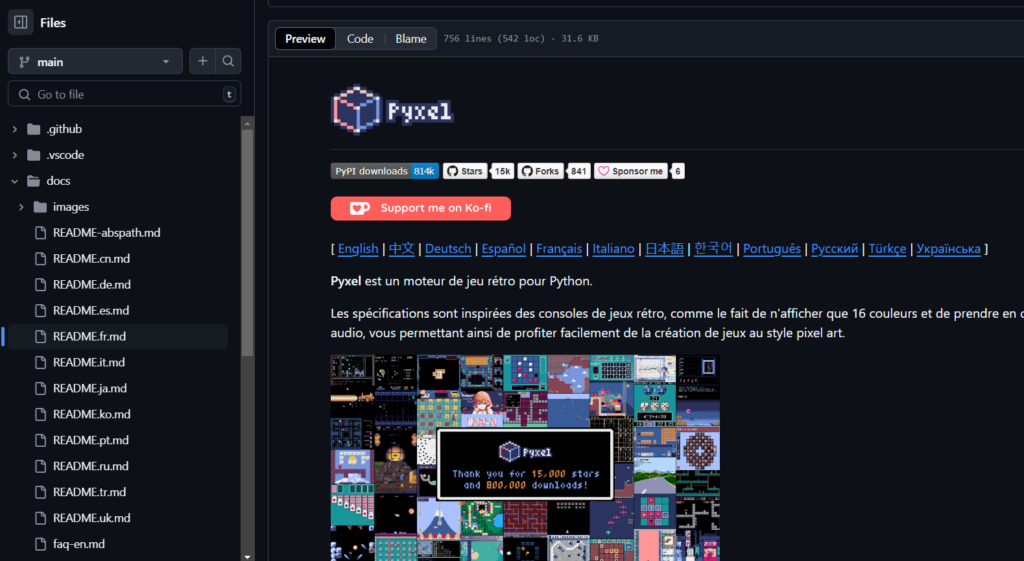
Task: Expand the .vscode folder chevron
Action: (14, 155)
